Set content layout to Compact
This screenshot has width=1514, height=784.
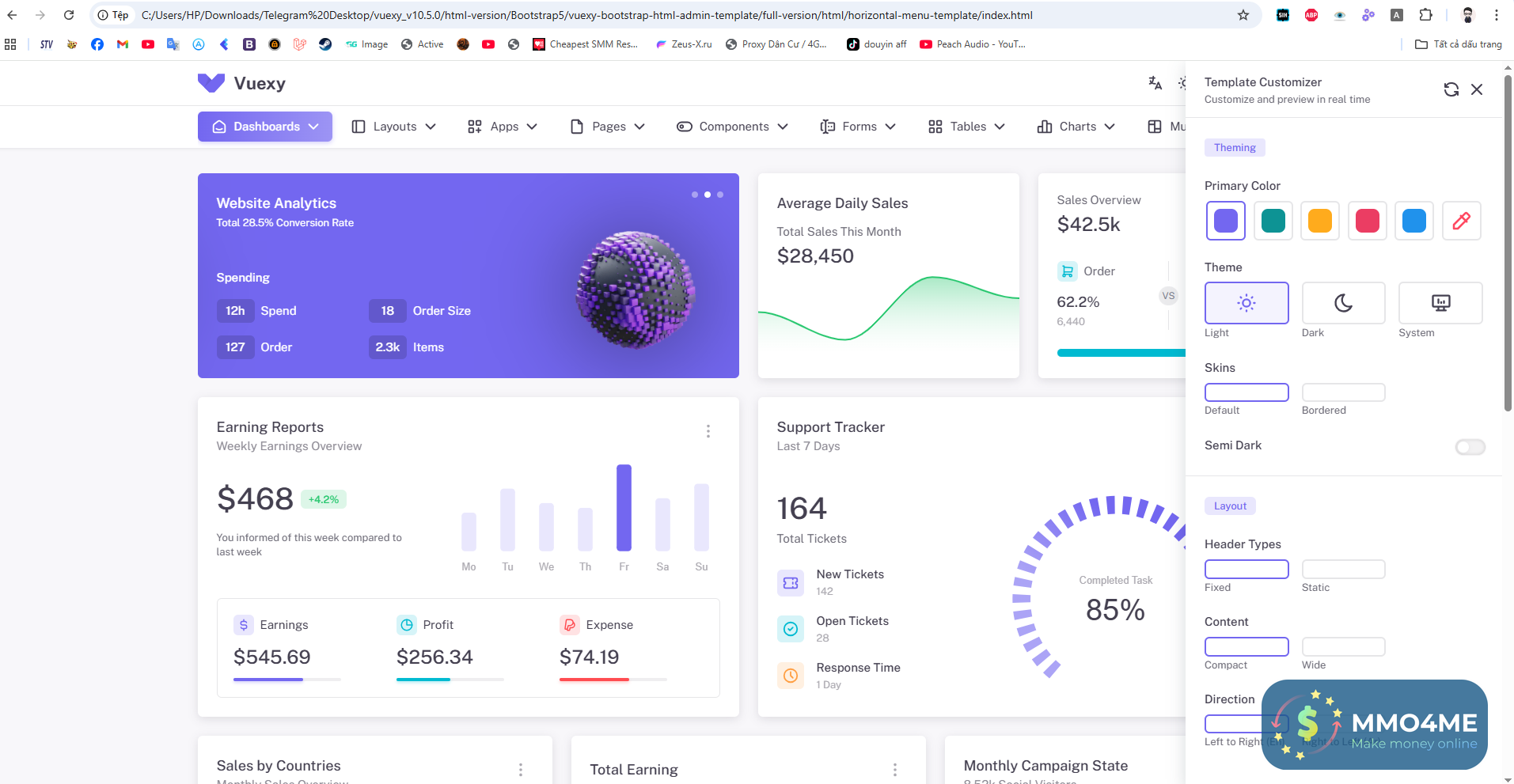click(1246, 646)
